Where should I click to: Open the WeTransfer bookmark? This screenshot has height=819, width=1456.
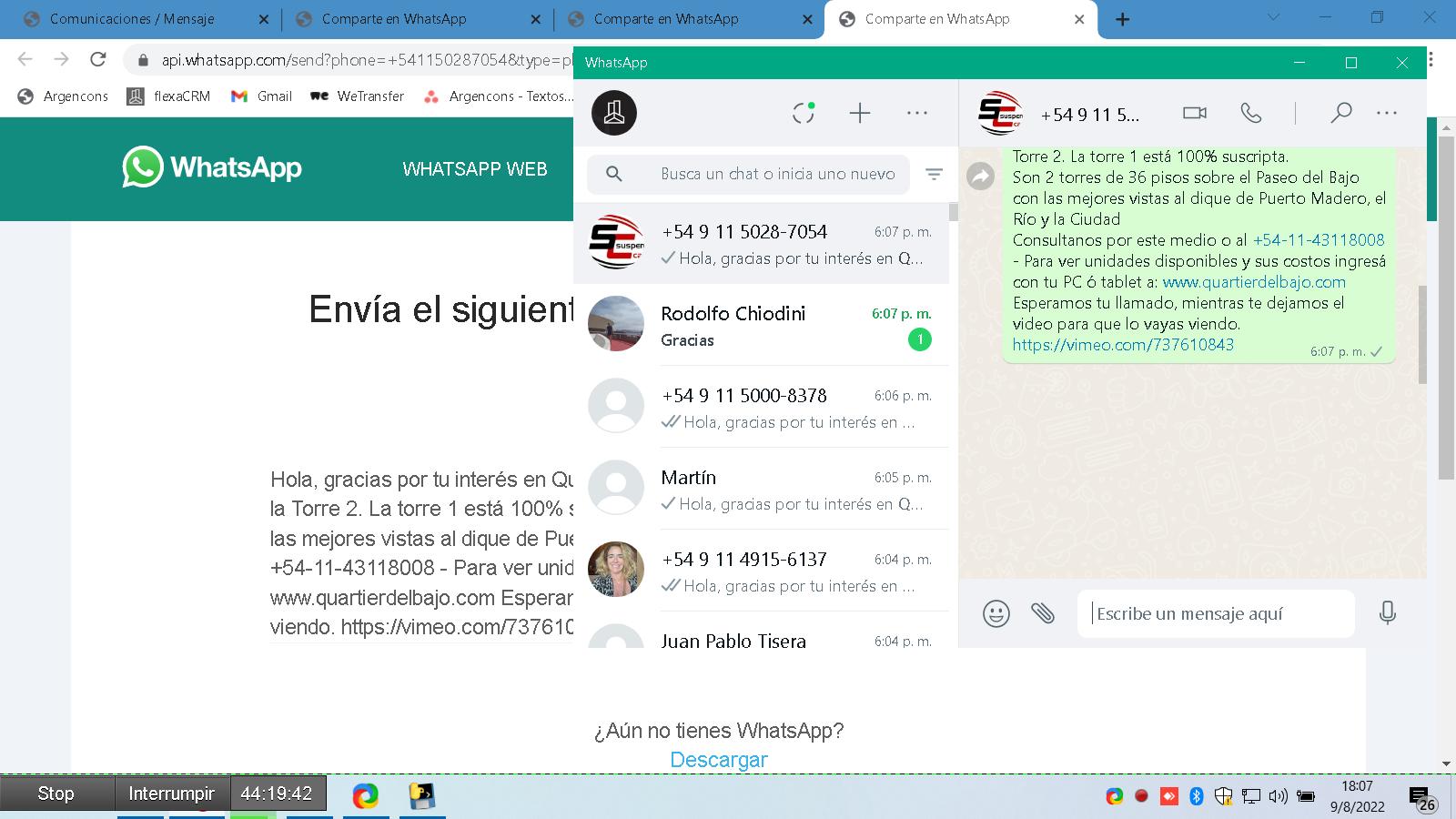coord(357,96)
